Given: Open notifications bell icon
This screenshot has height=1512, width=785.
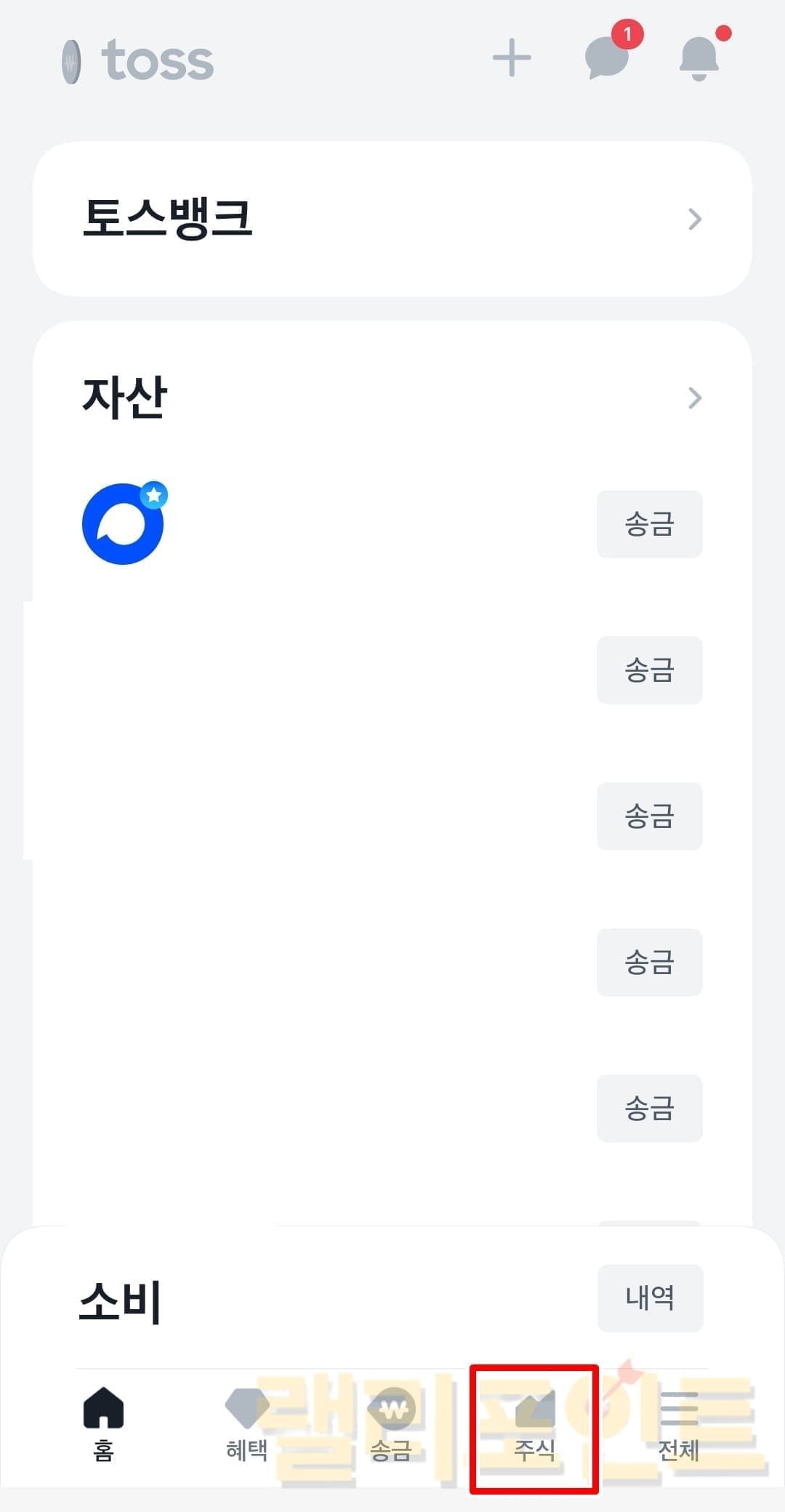Looking at the screenshot, I should pyautogui.click(x=699, y=57).
